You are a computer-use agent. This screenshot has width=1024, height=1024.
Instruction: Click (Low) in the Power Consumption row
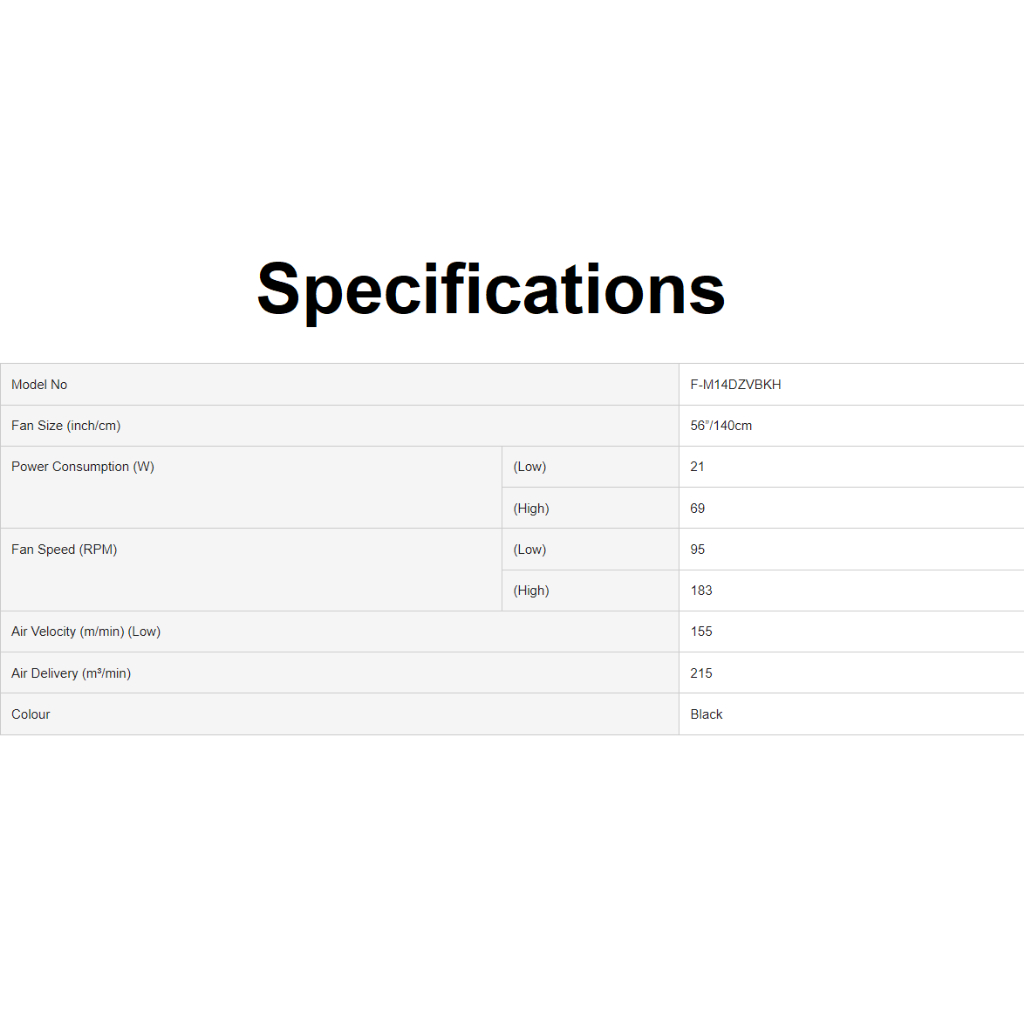click(530, 467)
